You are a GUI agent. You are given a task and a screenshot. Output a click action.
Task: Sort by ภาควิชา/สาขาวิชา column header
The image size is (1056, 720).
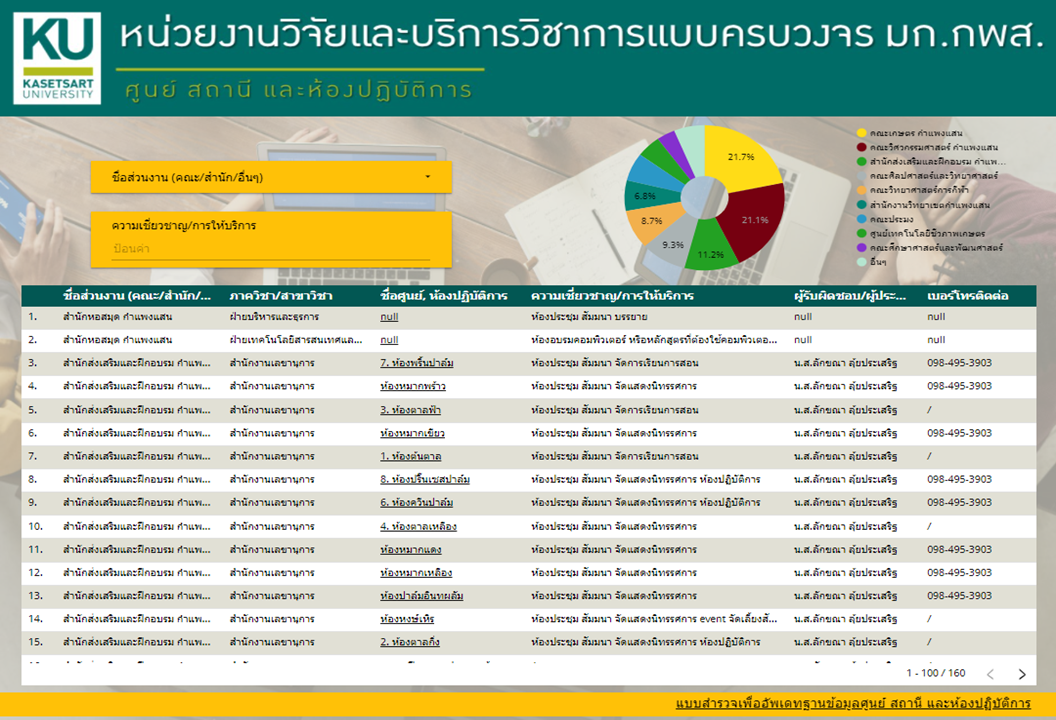280,296
